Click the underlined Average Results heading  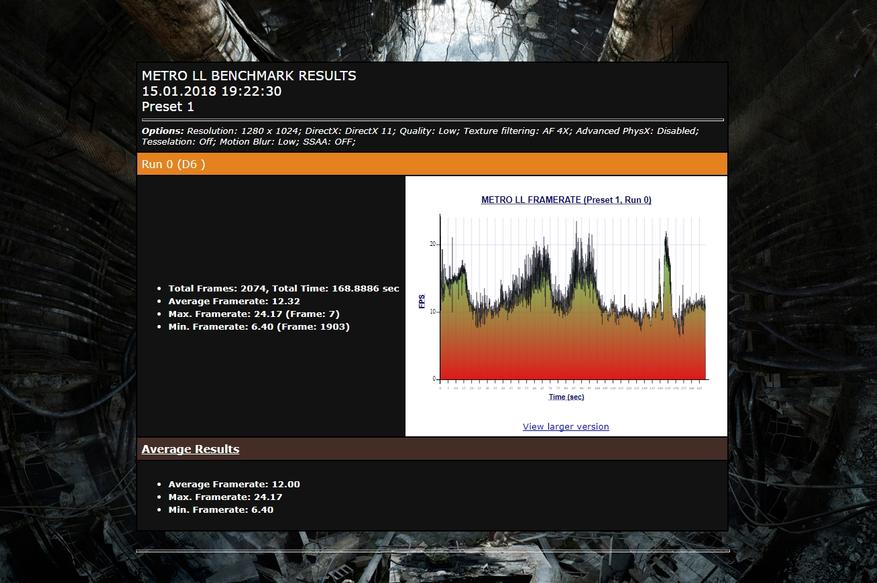pos(190,449)
